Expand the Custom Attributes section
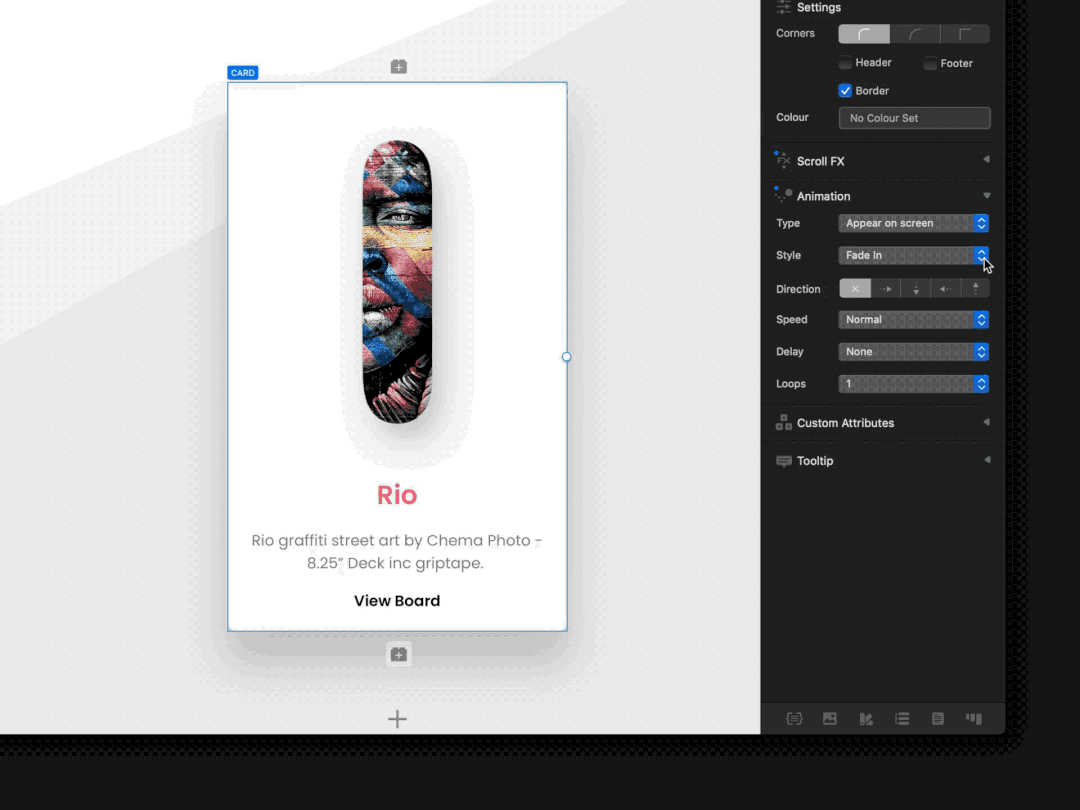Image resolution: width=1080 pixels, height=810 pixels. click(986, 422)
